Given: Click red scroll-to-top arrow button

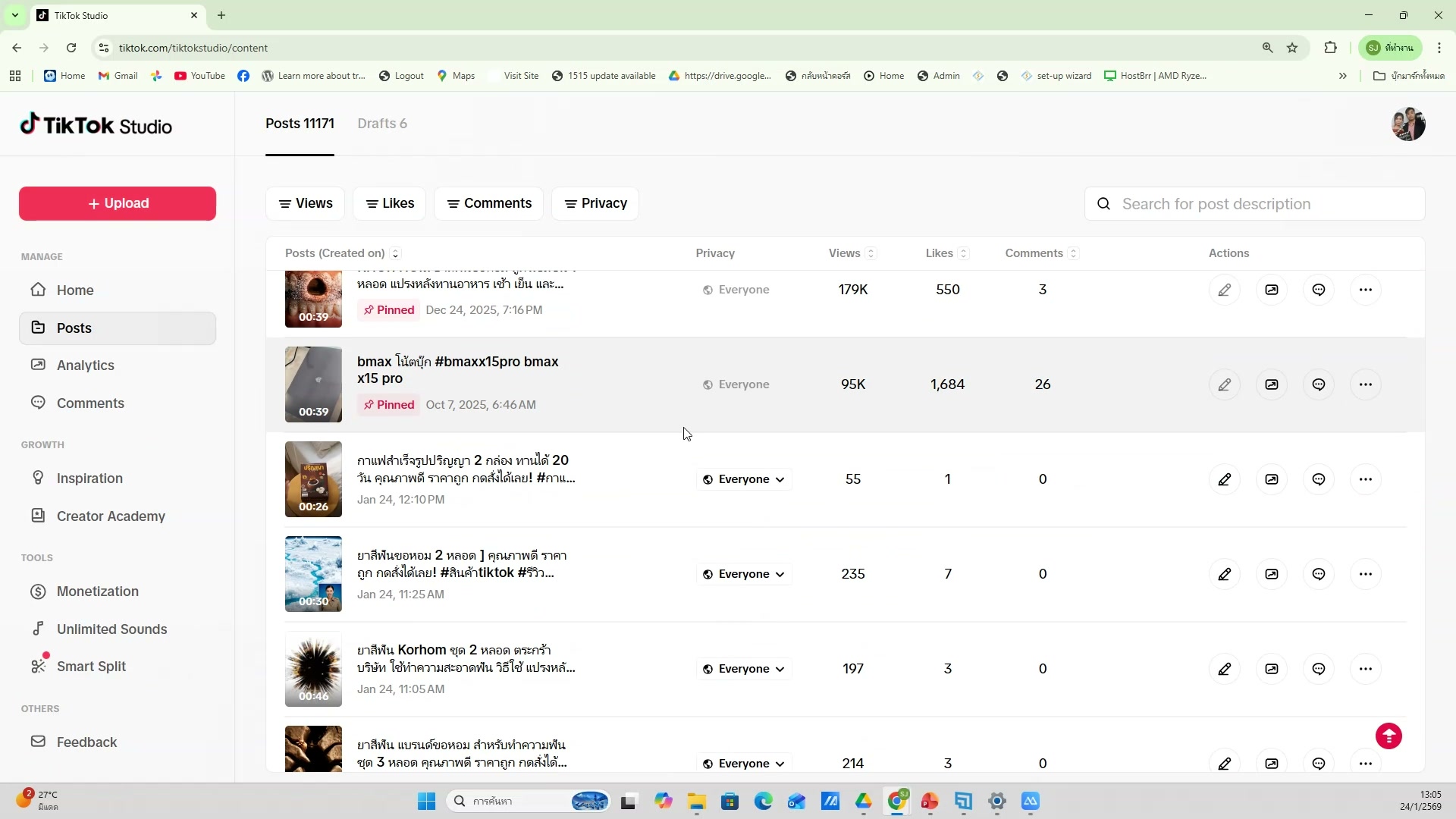Looking at the screenshot, I should 1389,736.
